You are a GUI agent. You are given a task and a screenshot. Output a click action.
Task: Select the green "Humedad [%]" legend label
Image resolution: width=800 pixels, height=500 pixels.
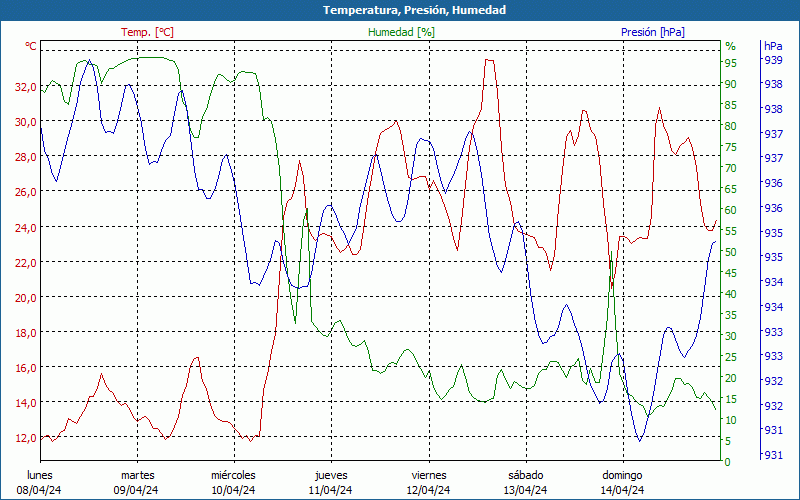[402, 32]
